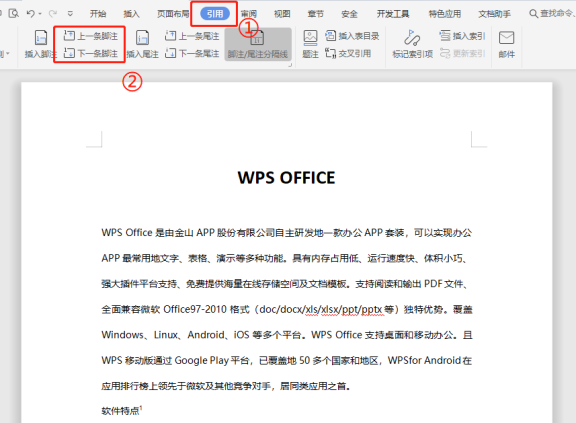Screen dimensions: 576x423
Task: Click the Insert Endnote icon
Action: pyautogui.click(x=142, y=38)
